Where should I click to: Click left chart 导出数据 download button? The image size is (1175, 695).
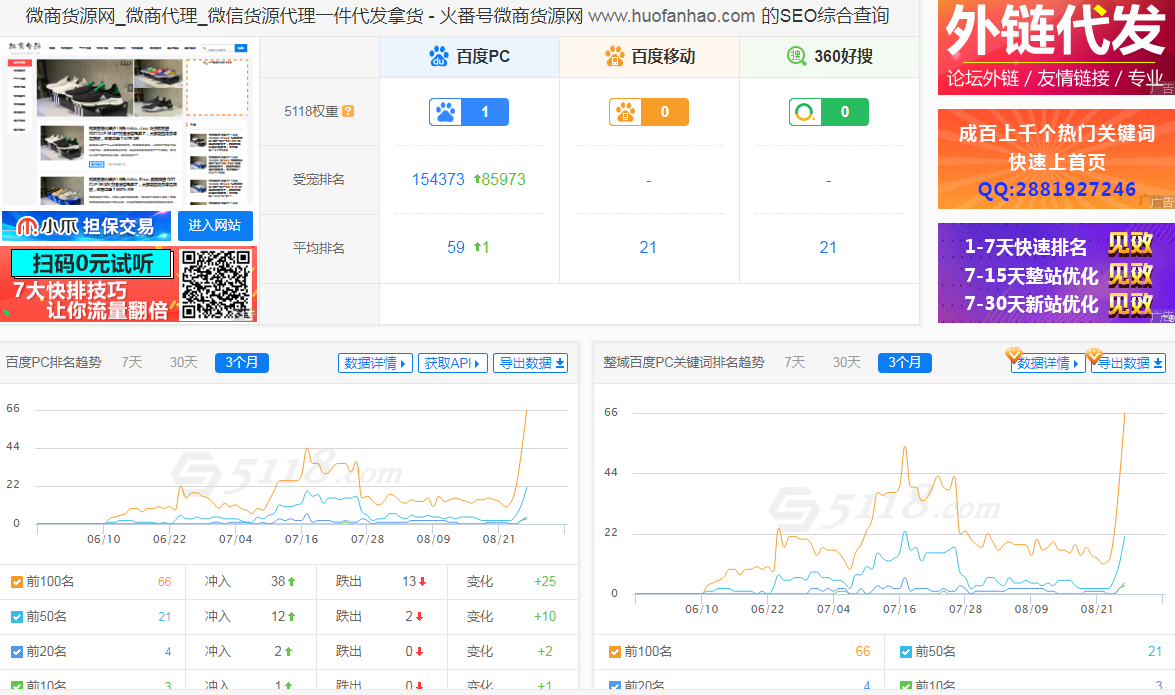coord(531,363)
